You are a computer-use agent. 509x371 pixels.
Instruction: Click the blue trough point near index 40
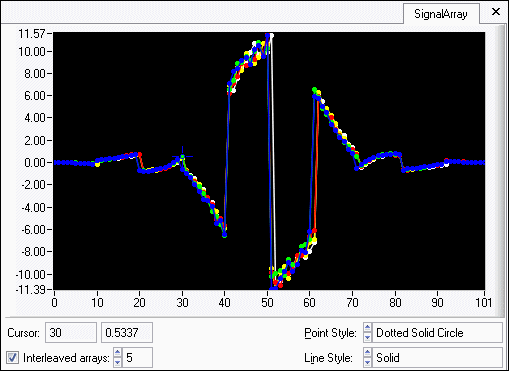(x=224, y=235)
